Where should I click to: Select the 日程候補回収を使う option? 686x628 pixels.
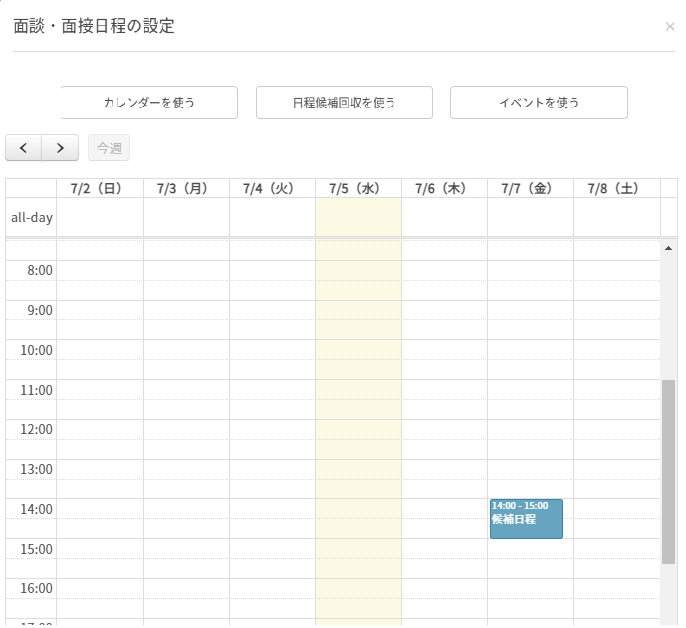344,102
